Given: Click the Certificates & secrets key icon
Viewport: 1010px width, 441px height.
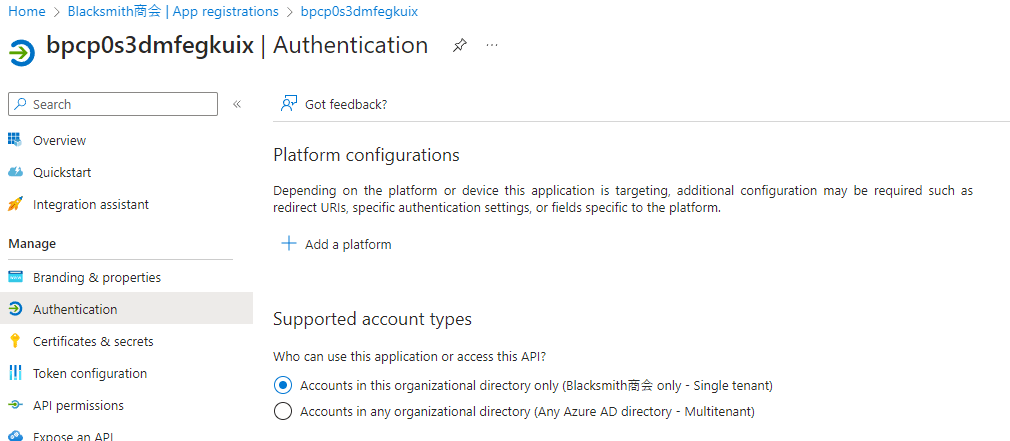Looking at the screenshot, I should [x=15, y=341].
